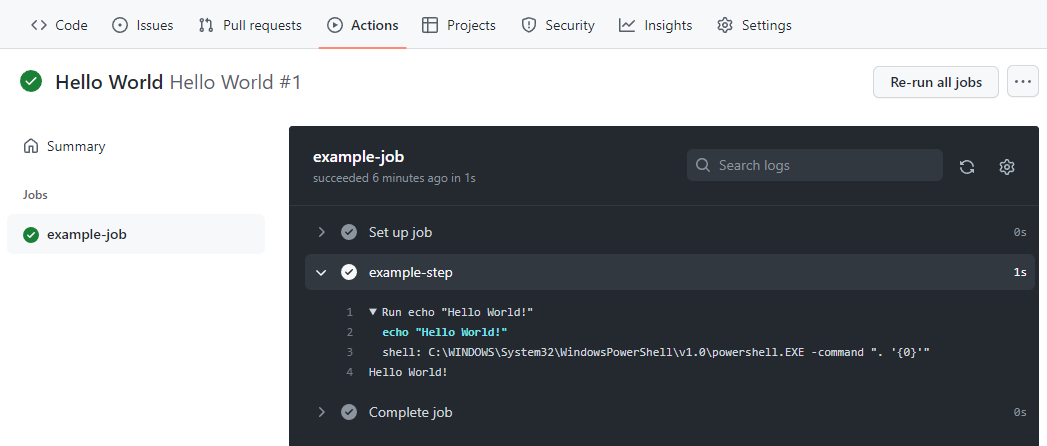Screen dimensions: 1047x446
Task: Click the magnifier icon in Search logs
Action: point(702,165)
